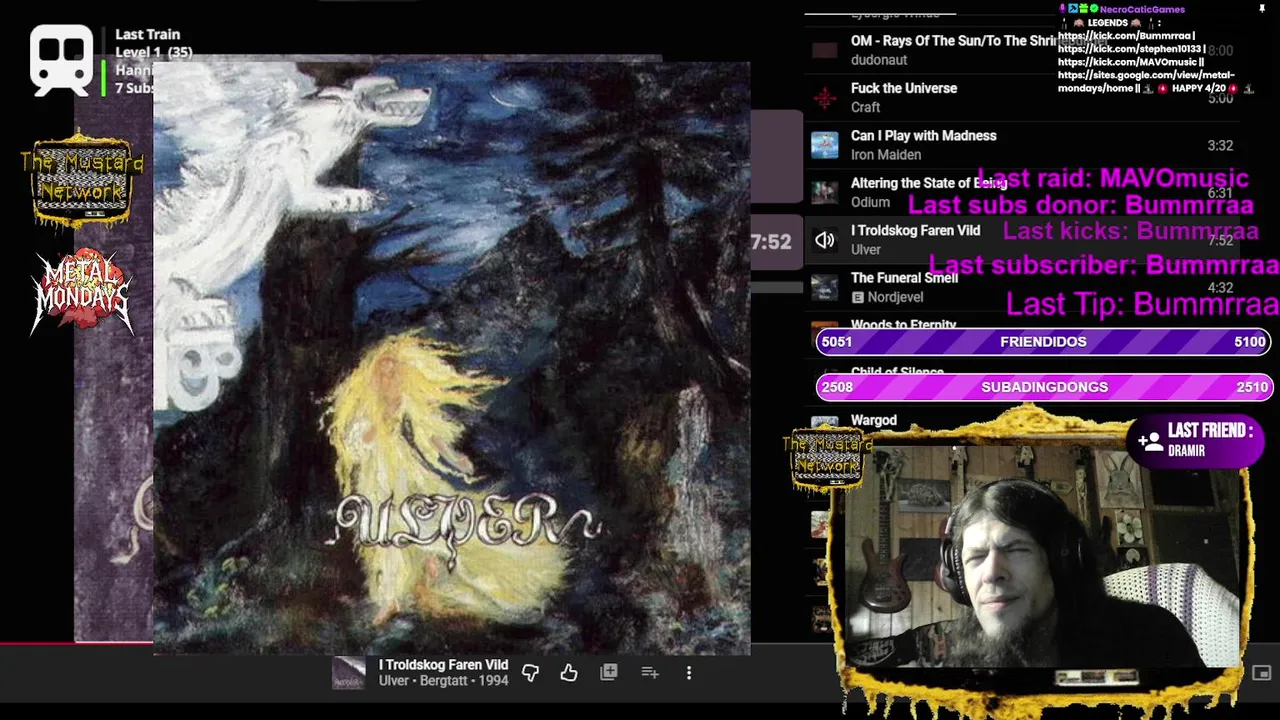
Task: Play Can I Play with Madness
Action: point(923,135)
